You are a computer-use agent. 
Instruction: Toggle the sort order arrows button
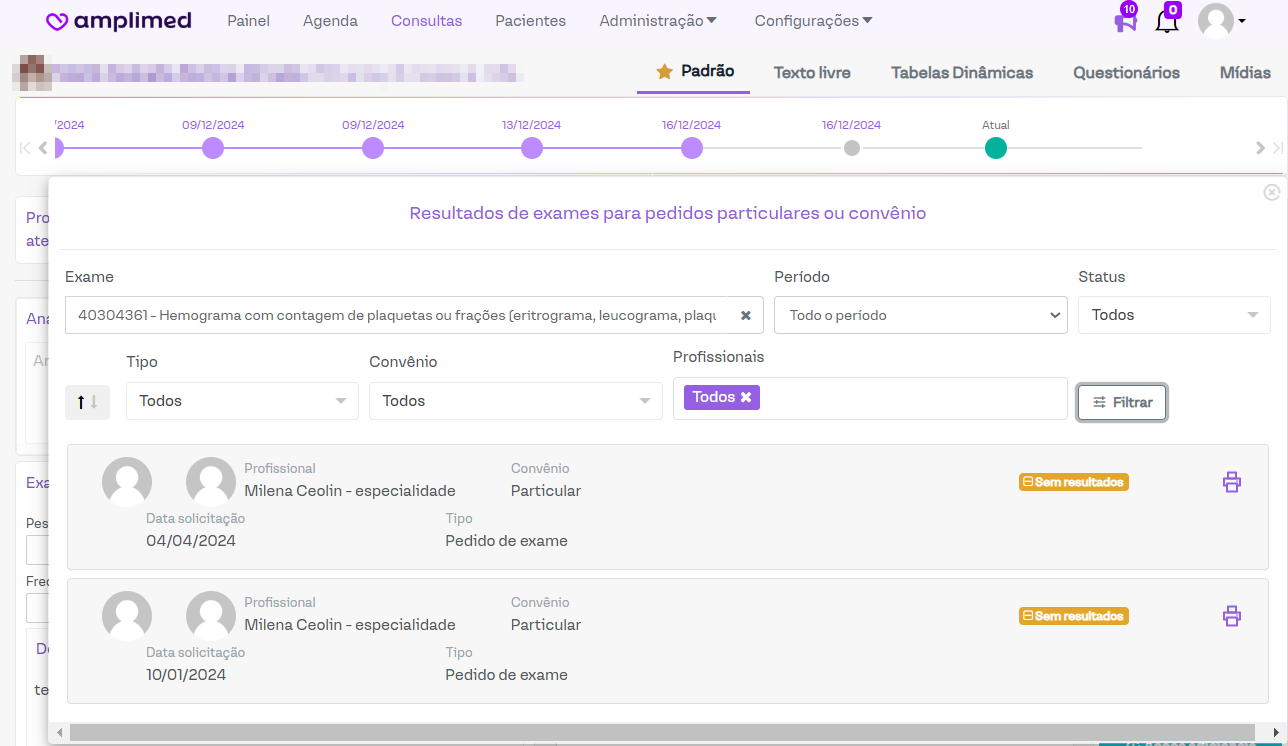(x=87, y=401)
